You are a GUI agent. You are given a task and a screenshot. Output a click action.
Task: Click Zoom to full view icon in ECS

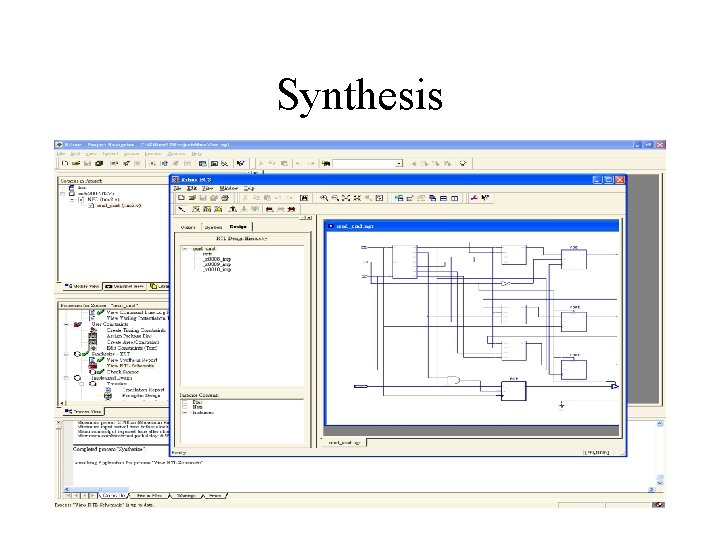click(346, 198)
